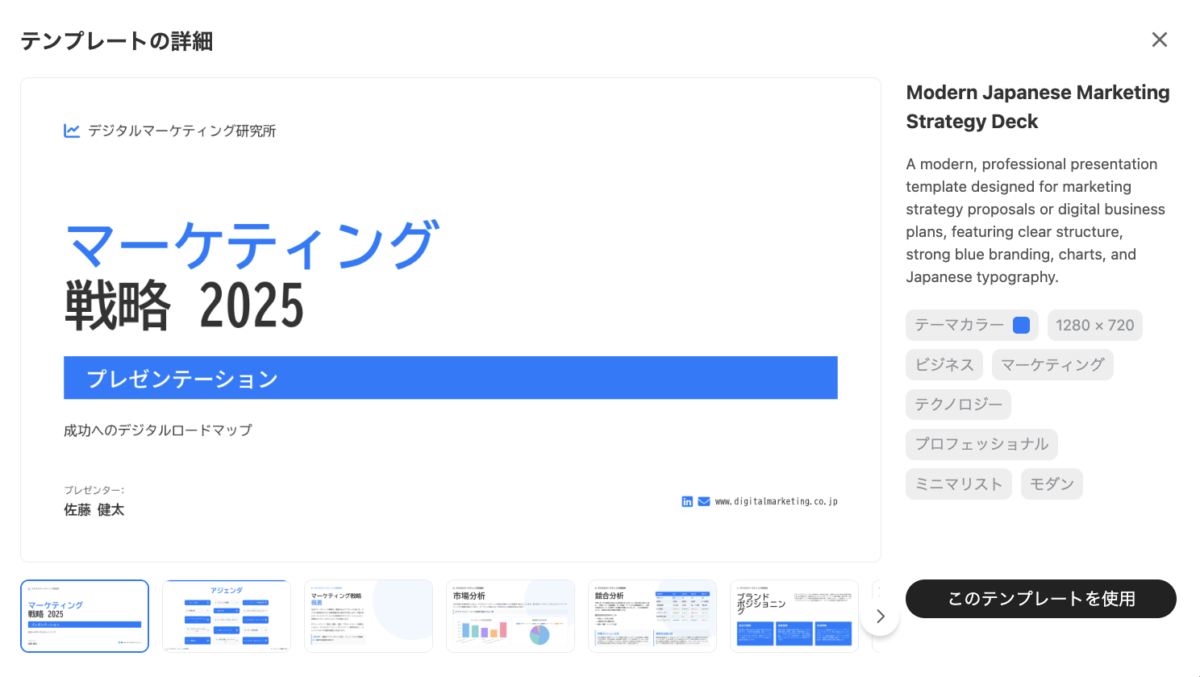Click the 1280 × 720 size label
This screenshot has height=677, width=1200.
click(x=1094, y=324)
